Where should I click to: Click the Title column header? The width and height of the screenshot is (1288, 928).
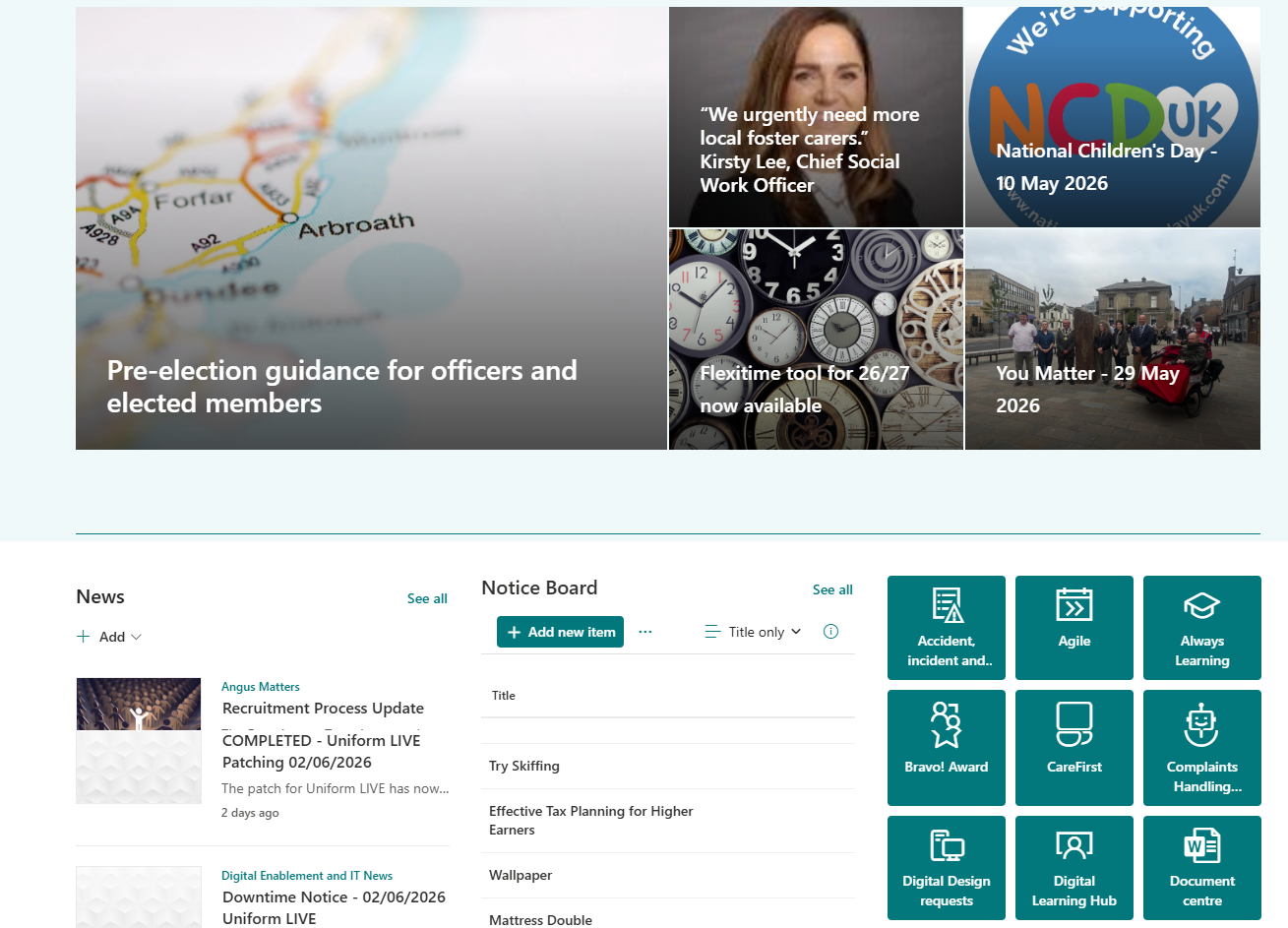(x=504, y=696)
